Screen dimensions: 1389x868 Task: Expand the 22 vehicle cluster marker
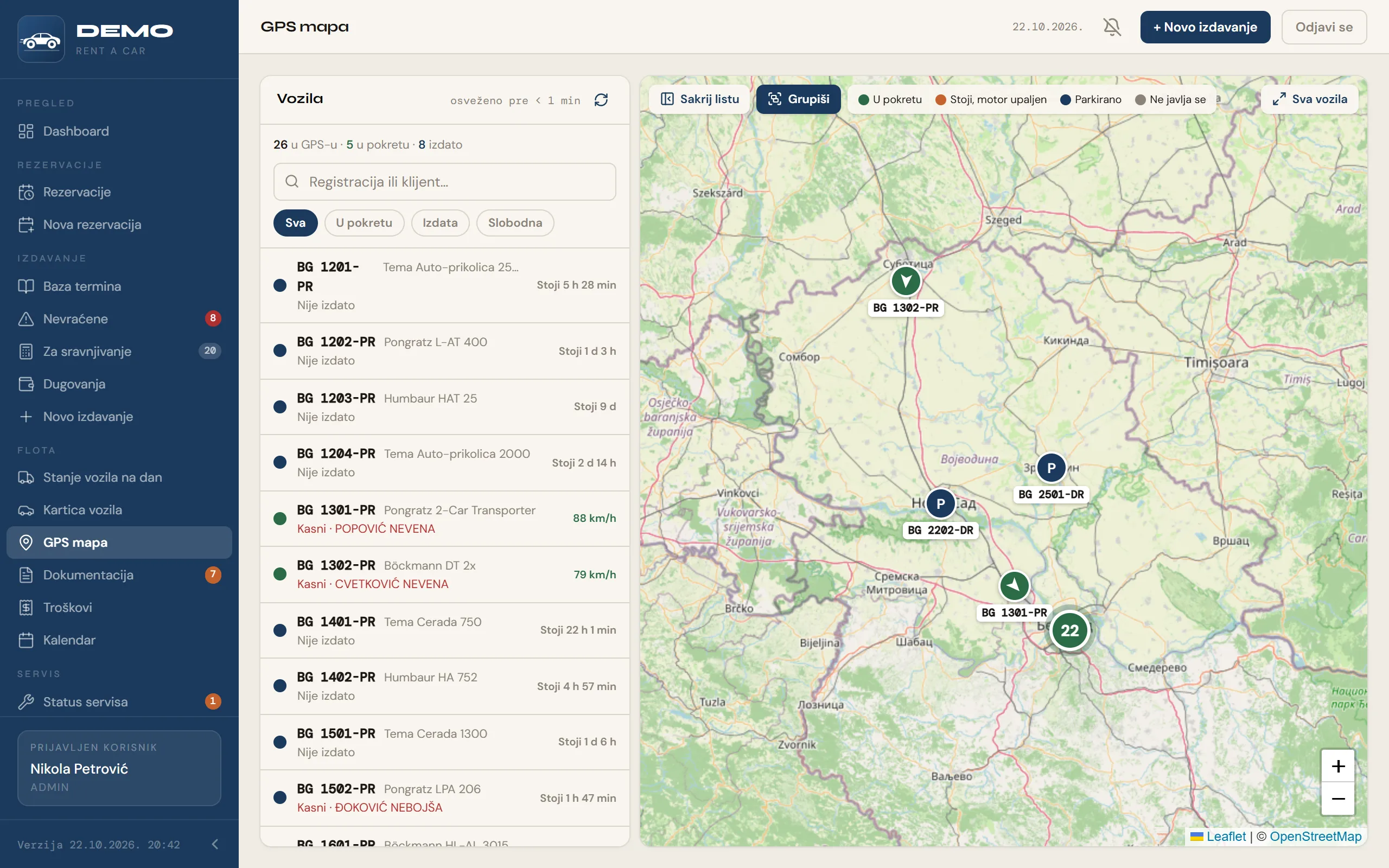coord(1070,630)
